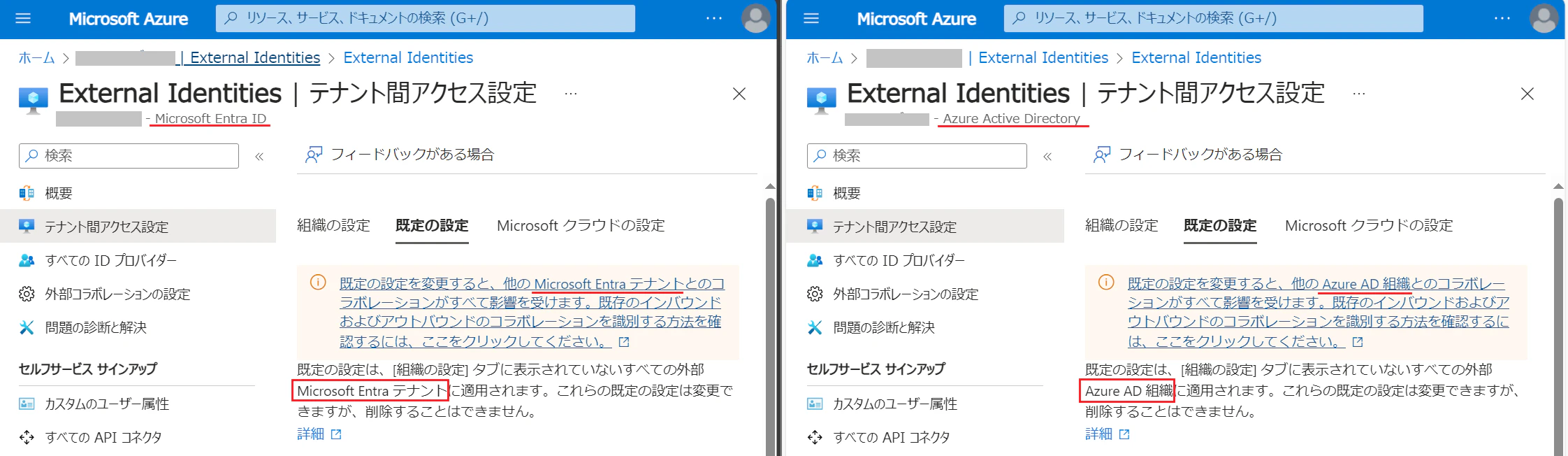This screenshot has height=456, width=1568.
Task: Click the ホーム breadcrumb in the left window
Action: pos(36,57)
